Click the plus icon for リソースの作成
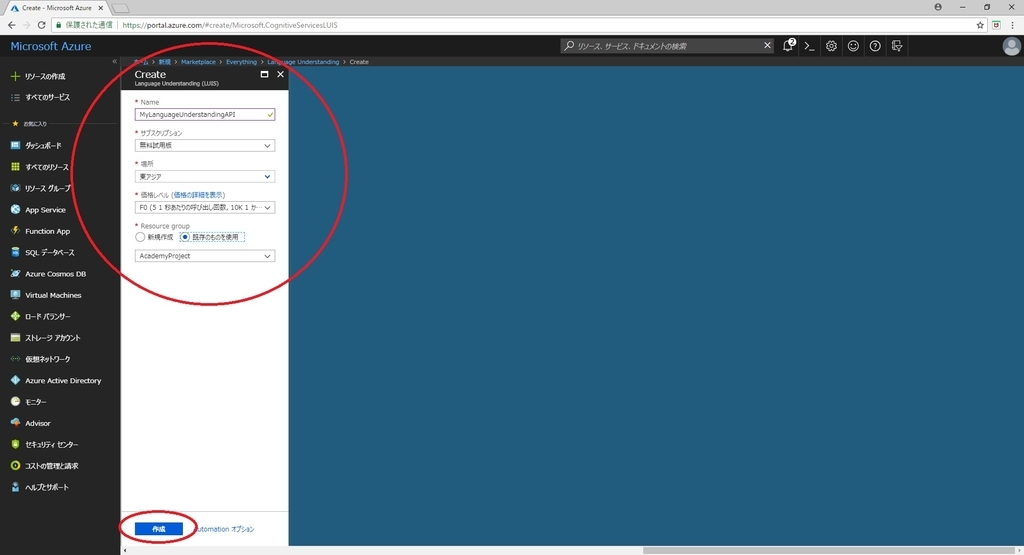The width and height of the screenshot is (1024, 555). (15, 76)
